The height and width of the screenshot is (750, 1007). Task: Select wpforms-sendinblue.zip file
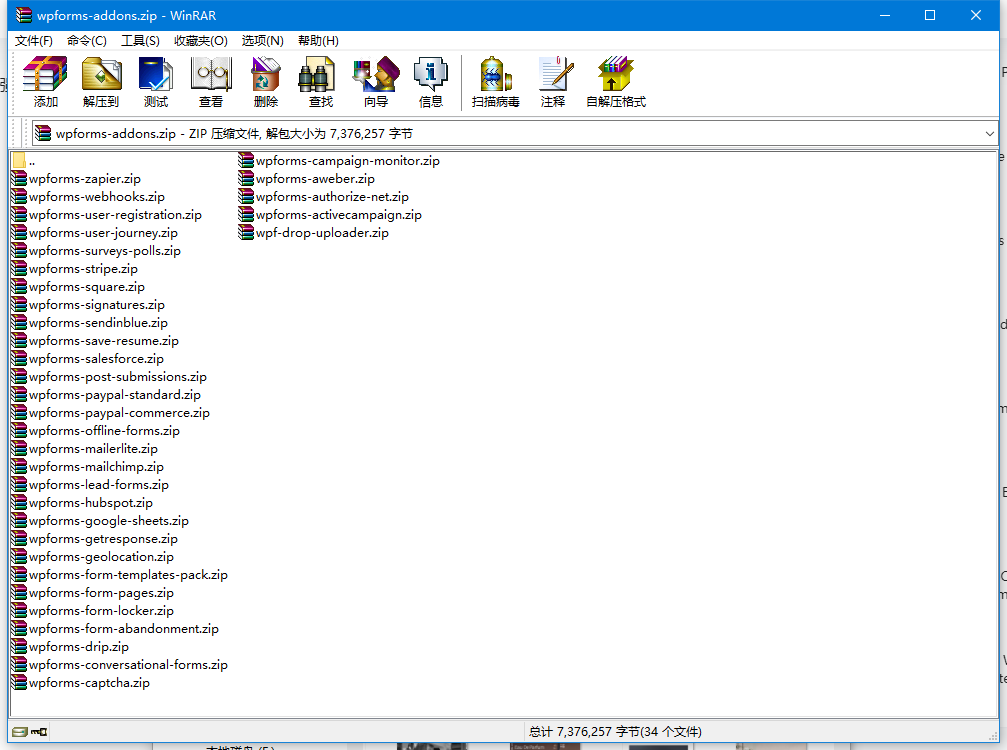(x=90, y=323)
